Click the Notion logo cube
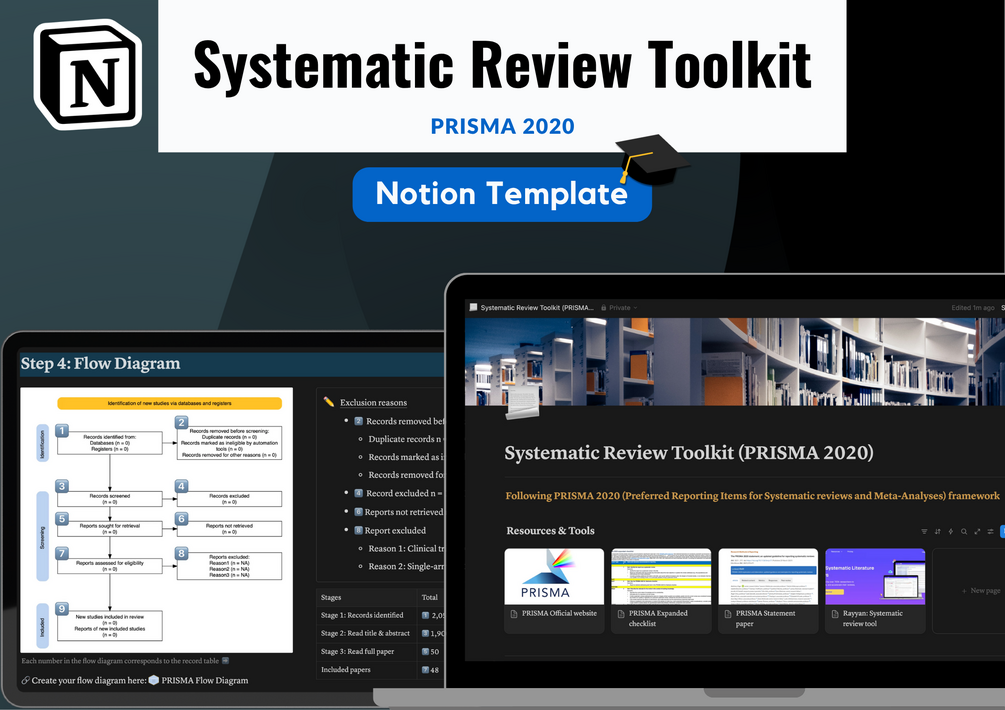 coord(88,74)
